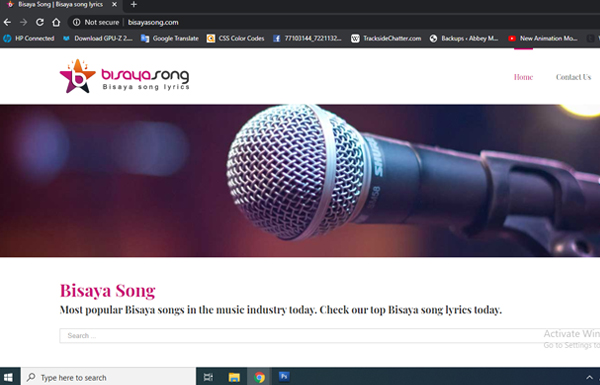The height and width of the screenshot is (385, 600).
Task: Open HP Connected bookmark
Action: [29, 38]
